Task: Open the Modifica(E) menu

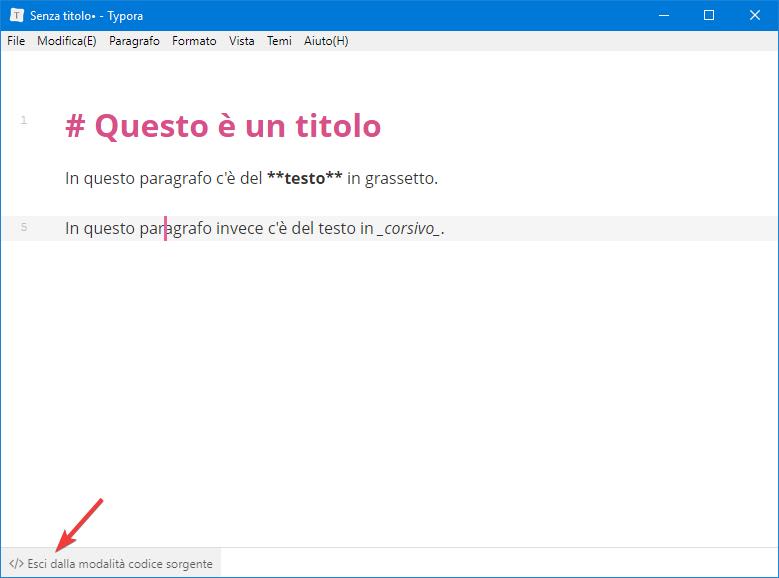Action: 67,41
